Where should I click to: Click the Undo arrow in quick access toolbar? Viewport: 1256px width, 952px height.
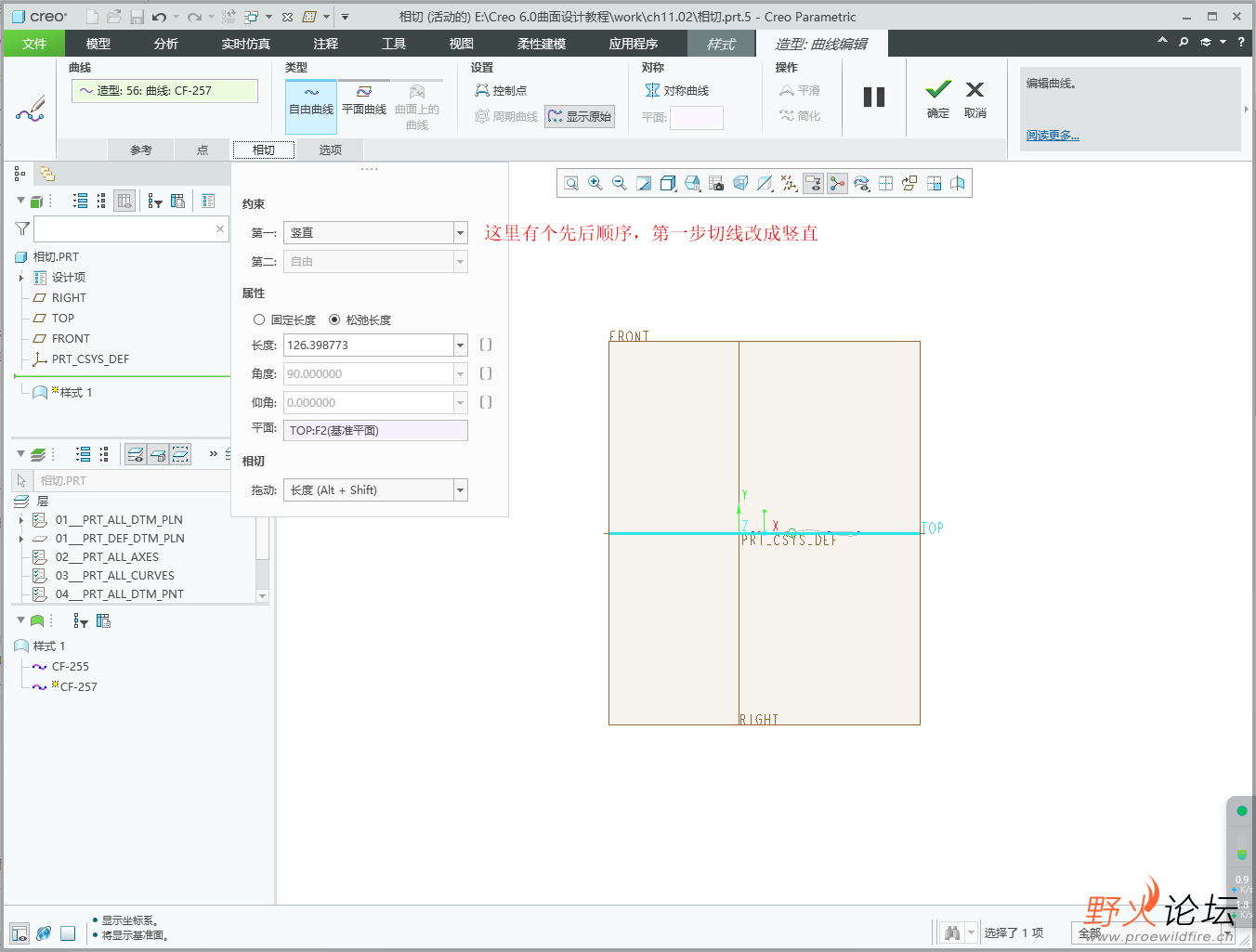[x=160, y=17]
